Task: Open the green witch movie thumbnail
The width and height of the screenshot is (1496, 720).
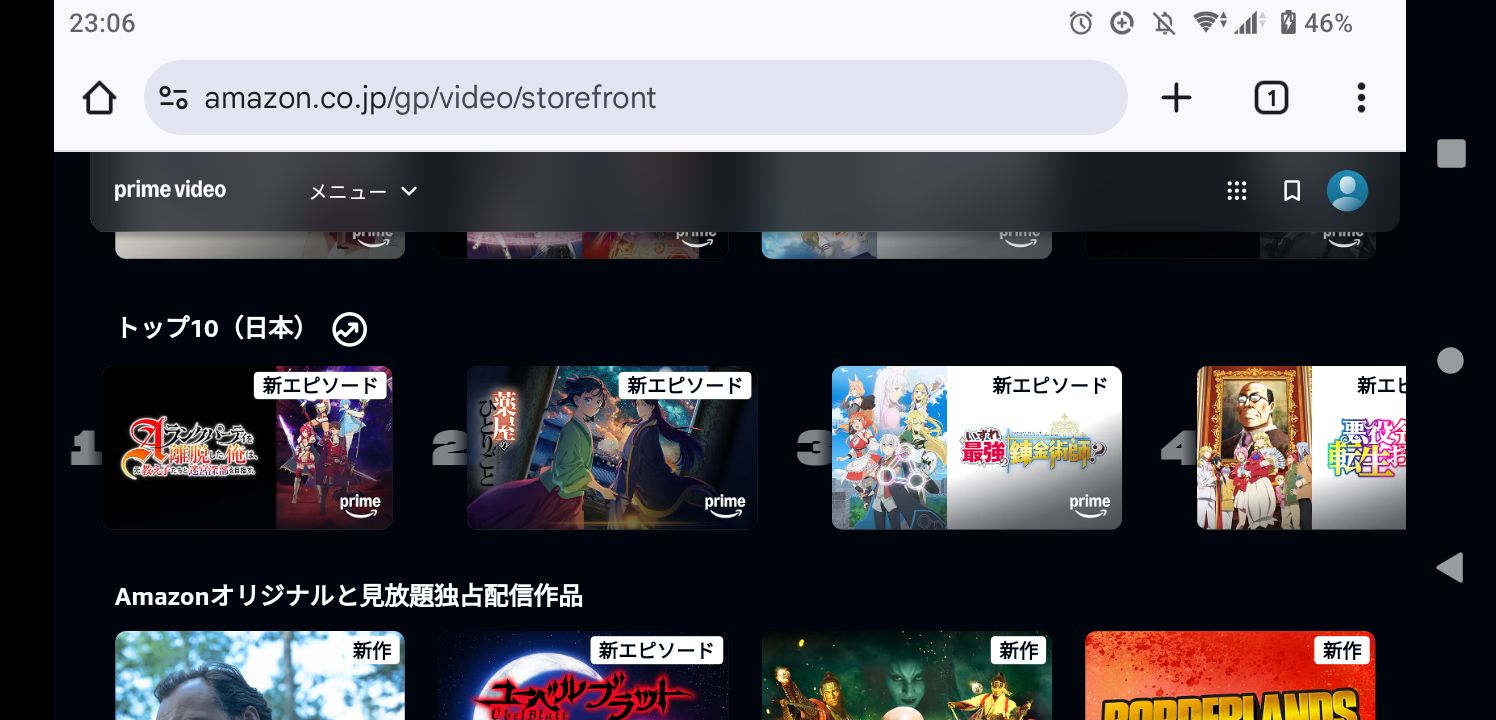Action: pyautogui.click(x=907, y=675)
